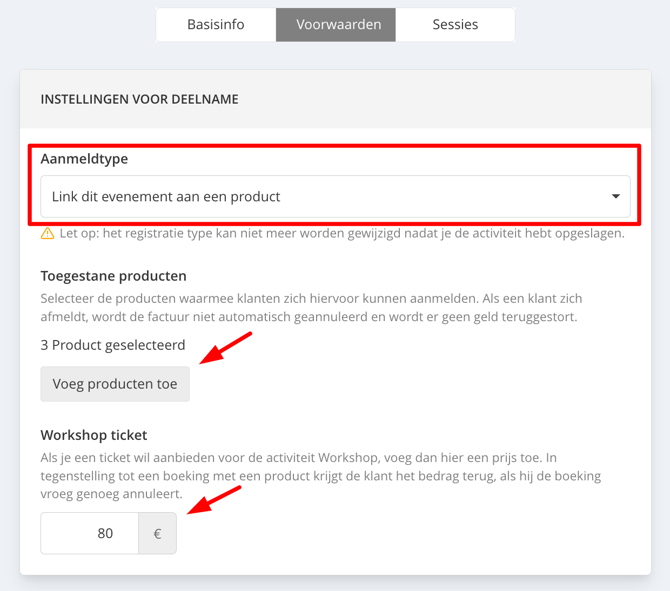The height and width of the screenshot is (591, 670).
Task: Open the Sessies tab
Action: coord(455,24)
